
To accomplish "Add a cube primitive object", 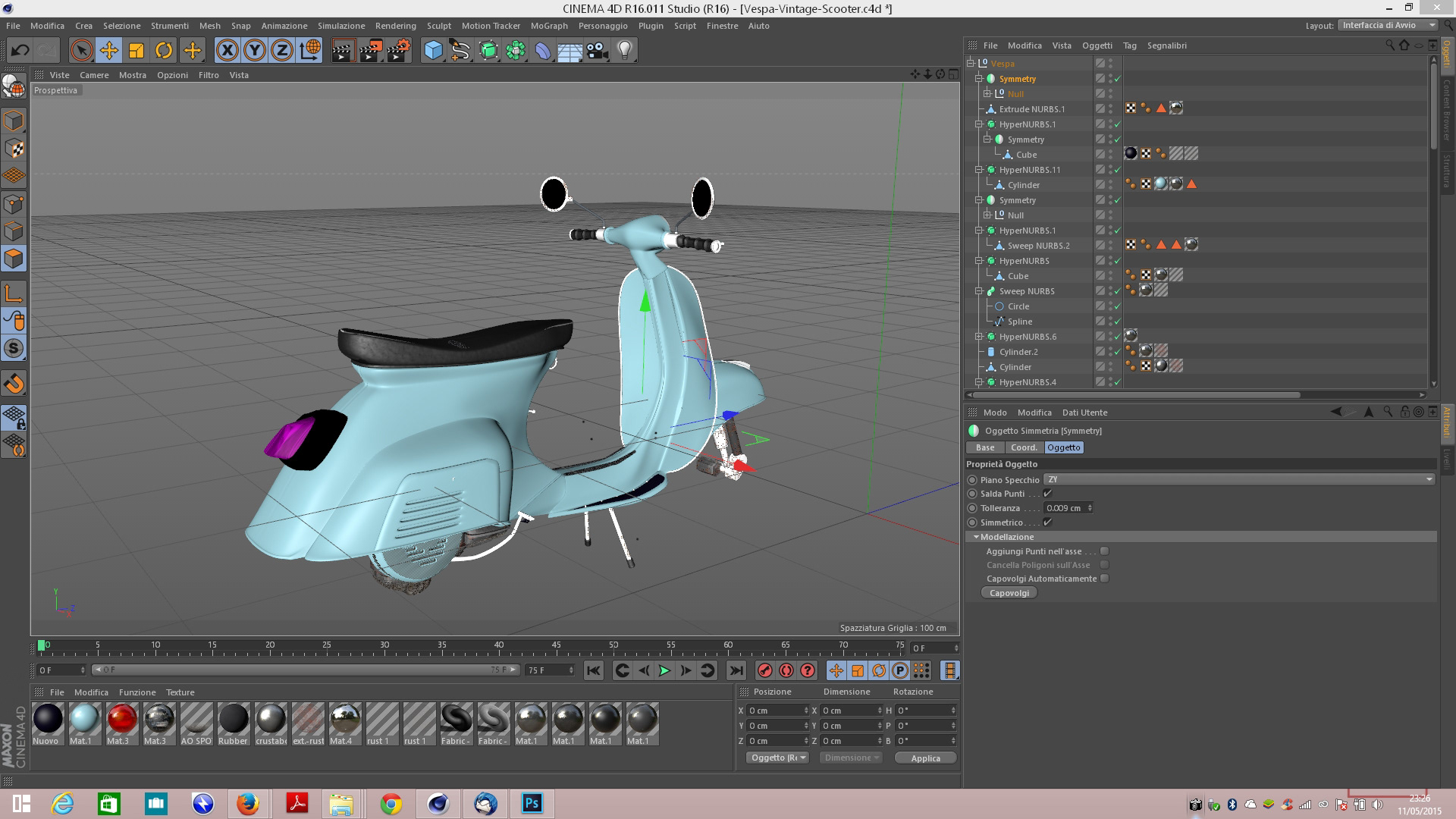I will pos(433,51).
